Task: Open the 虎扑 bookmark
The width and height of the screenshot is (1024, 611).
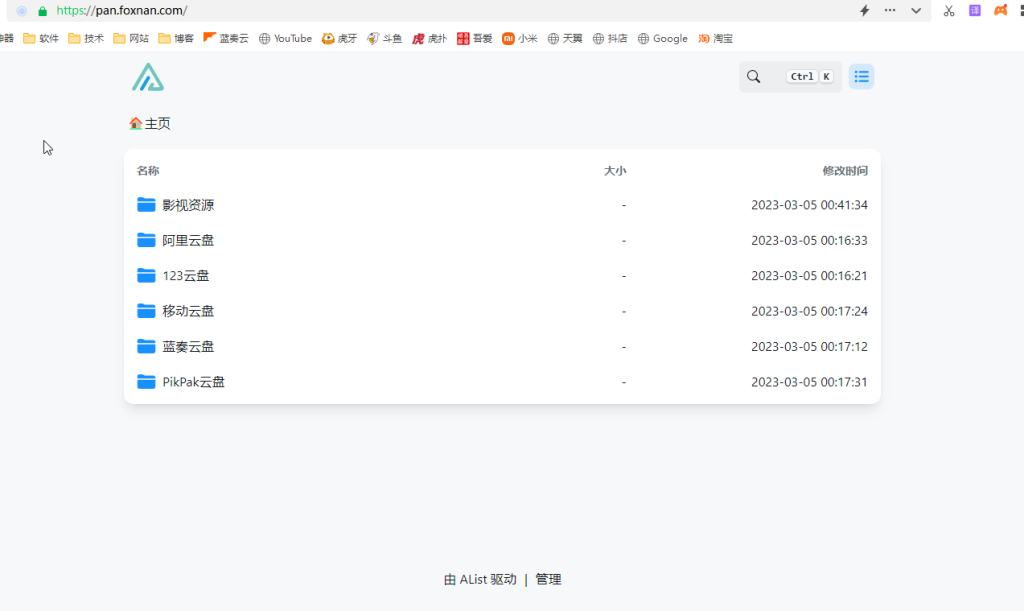Action: point(430,39)
